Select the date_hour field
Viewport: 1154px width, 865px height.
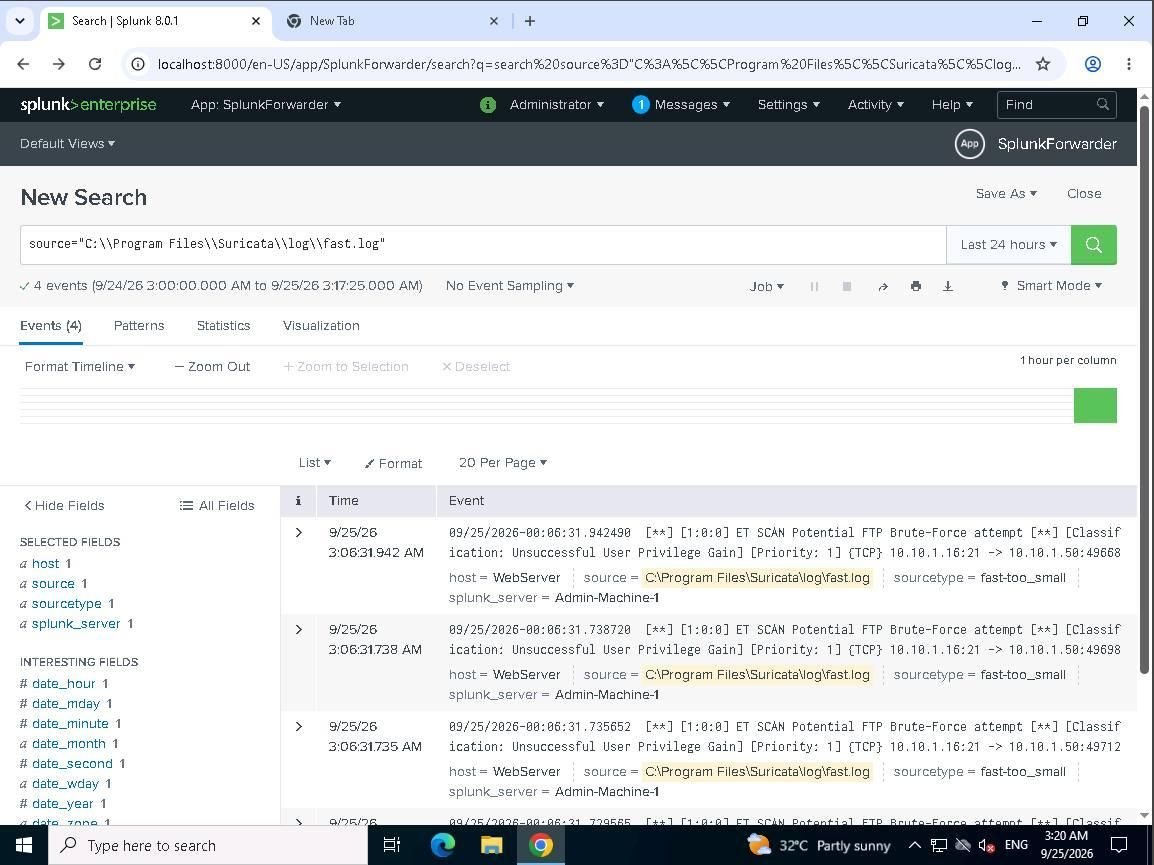click(x=64, y=683)
